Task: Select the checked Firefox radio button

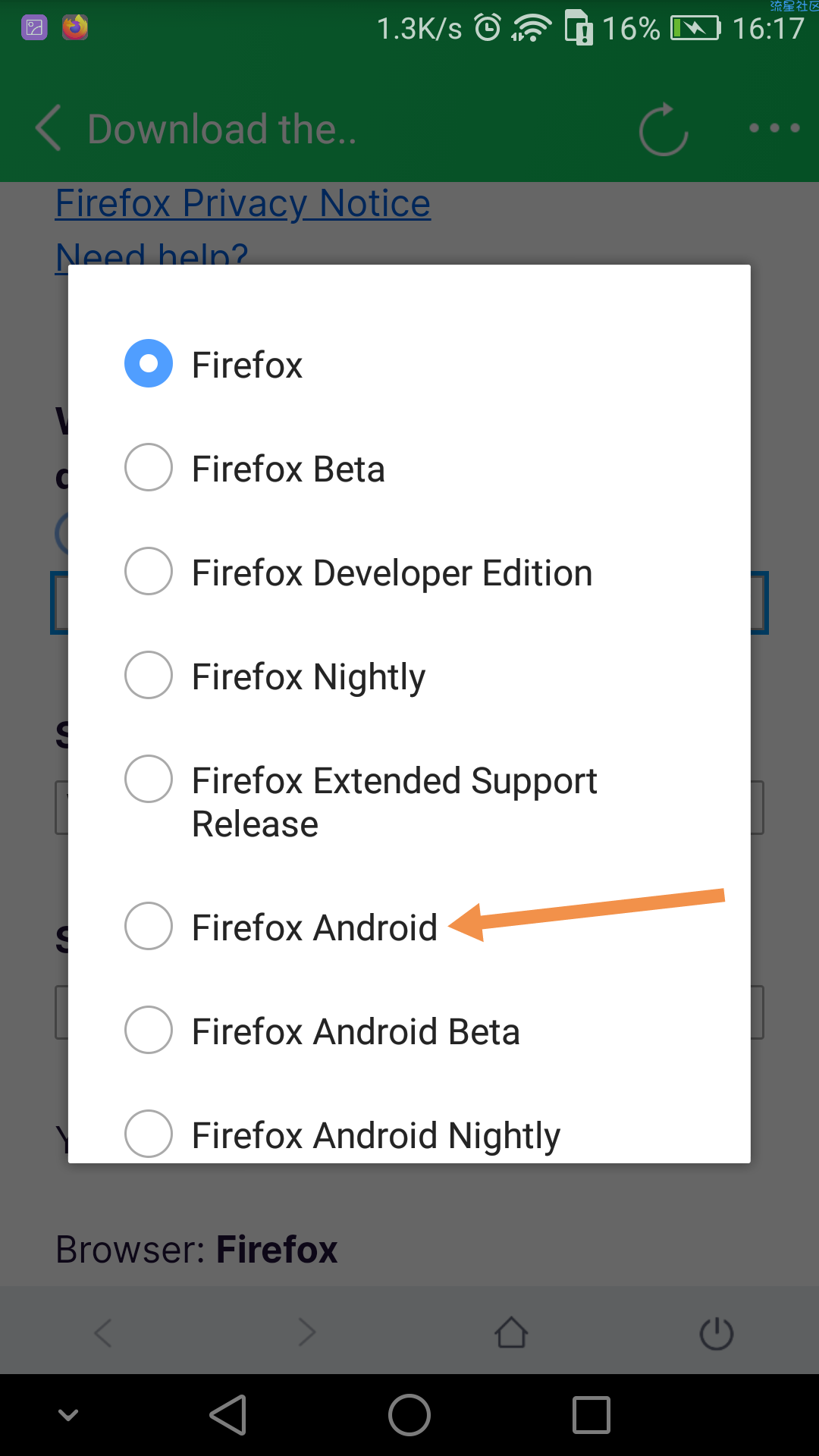Action: (149, 364)
